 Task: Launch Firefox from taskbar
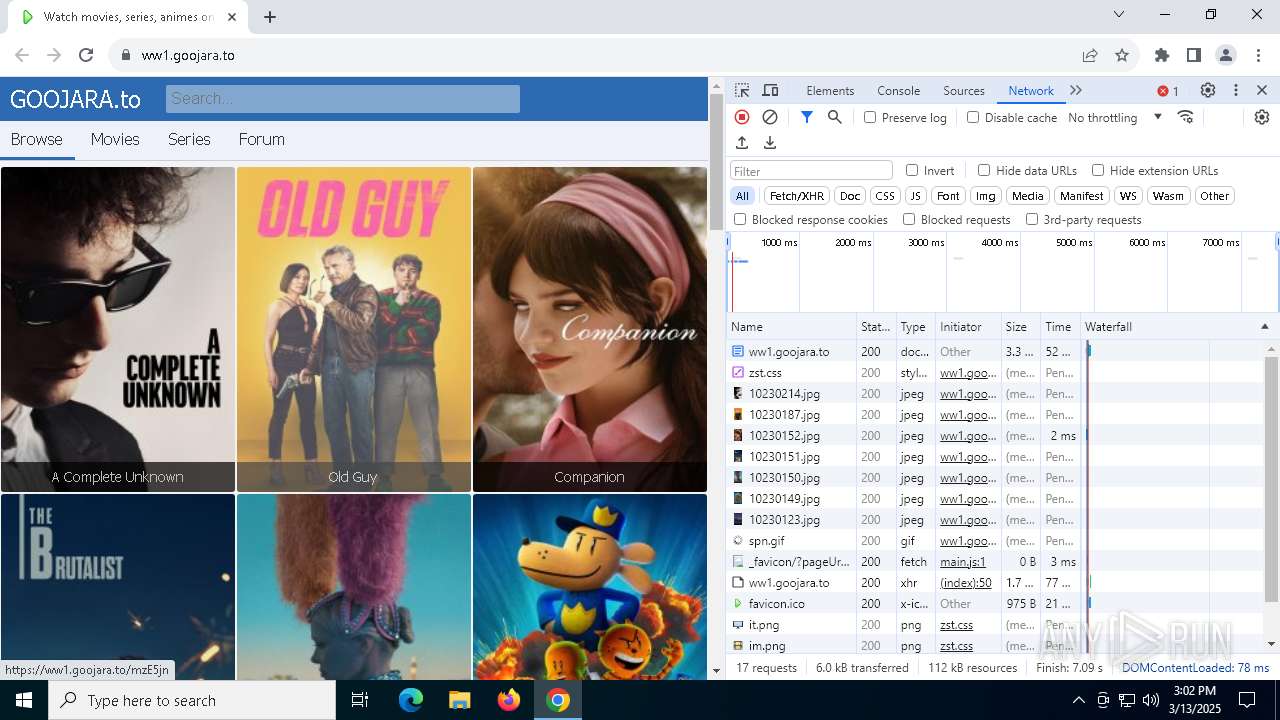[x=509, y=700]
